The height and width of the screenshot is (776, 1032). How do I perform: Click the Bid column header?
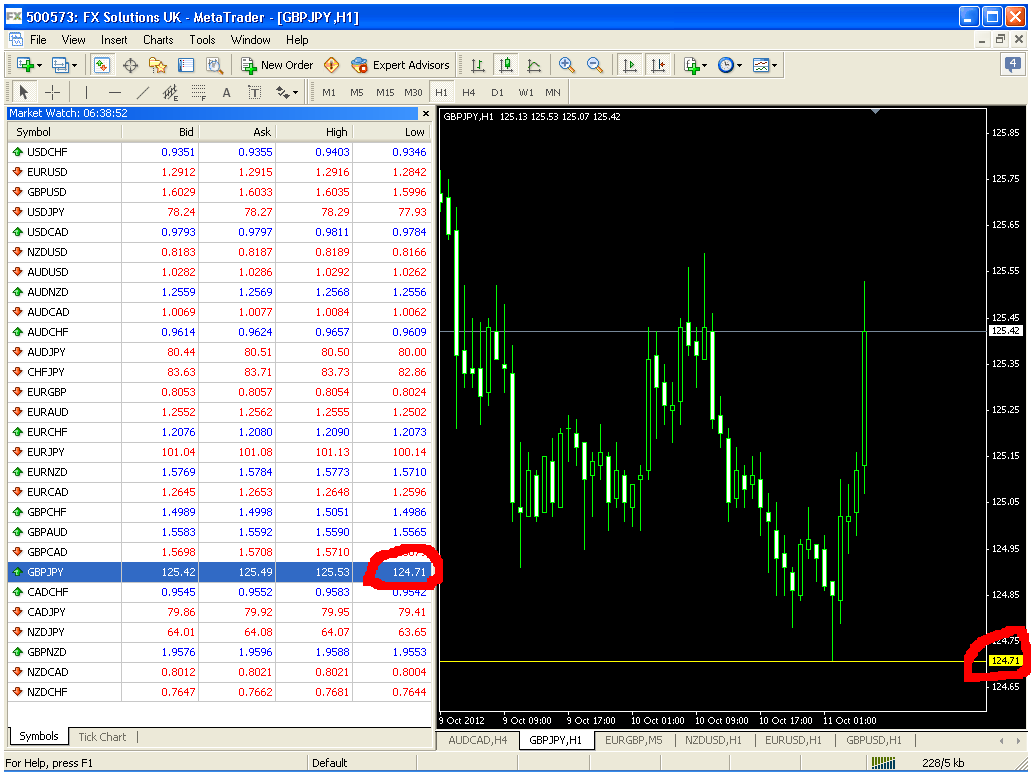[160, 132]
